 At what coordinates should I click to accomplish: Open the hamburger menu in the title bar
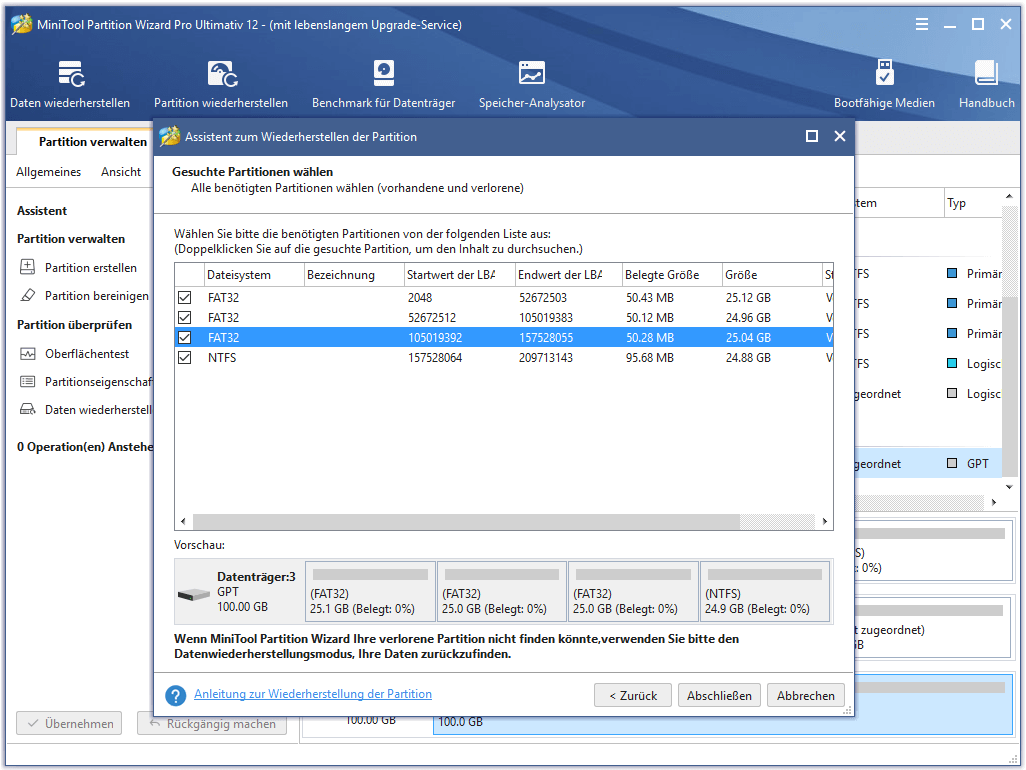click(921, 24)
